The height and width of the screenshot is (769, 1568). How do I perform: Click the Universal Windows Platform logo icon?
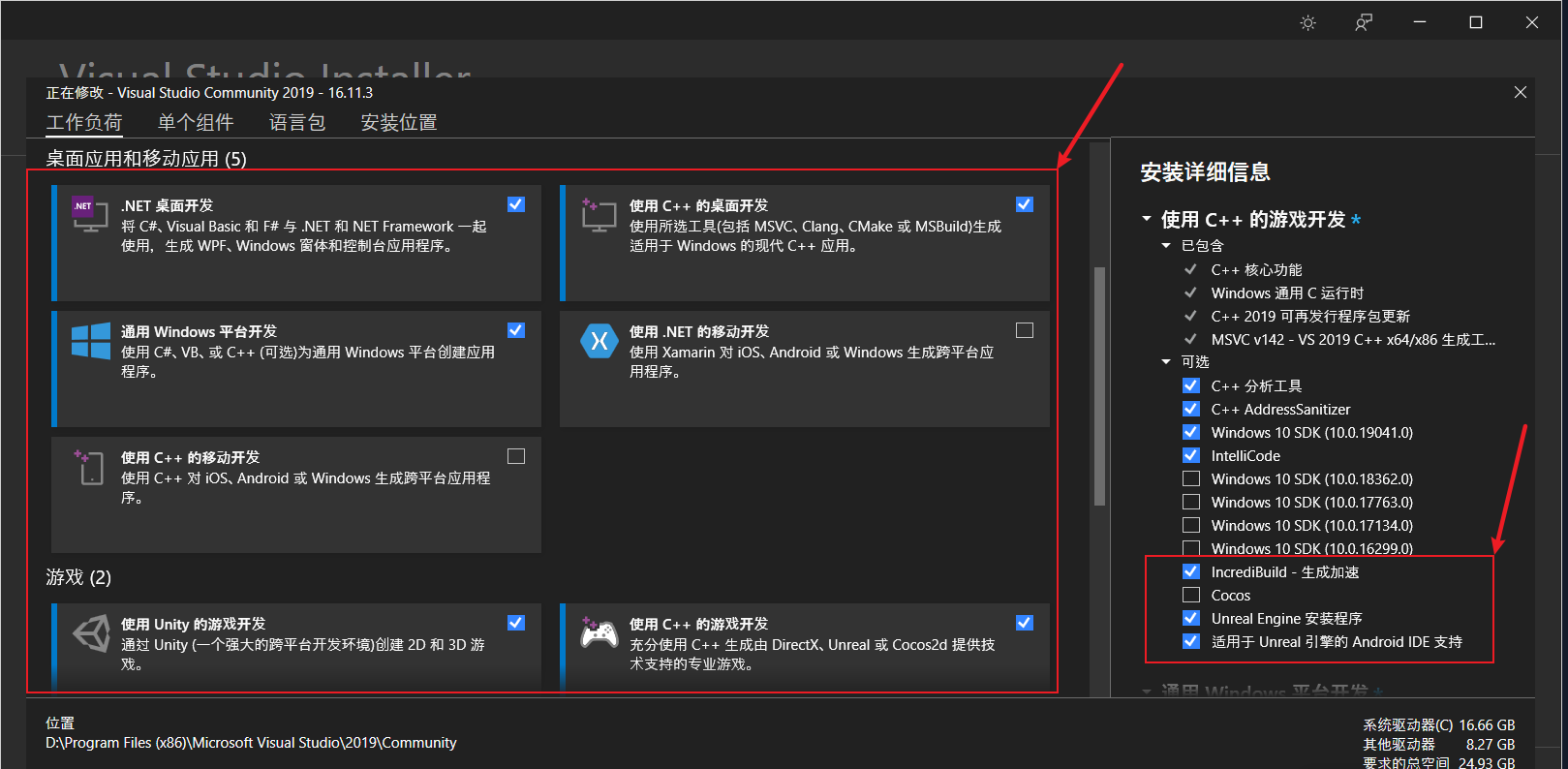91,341
